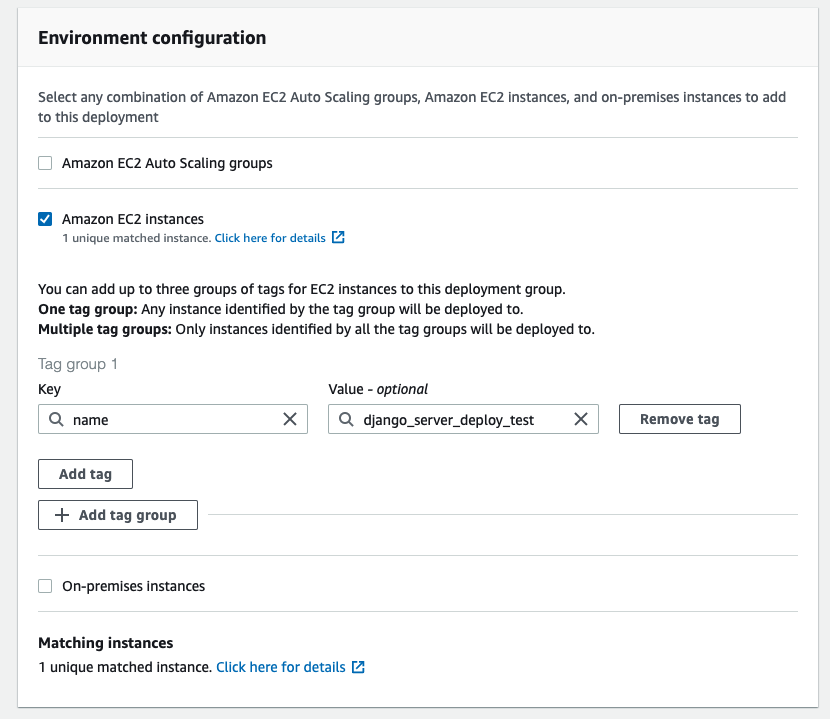Image resolution: width=830 pixels, height=719 pixels.
Task: Click the 'Amazon EC2 Auto Scaling groups' label
Action: (x=167, y=163)
